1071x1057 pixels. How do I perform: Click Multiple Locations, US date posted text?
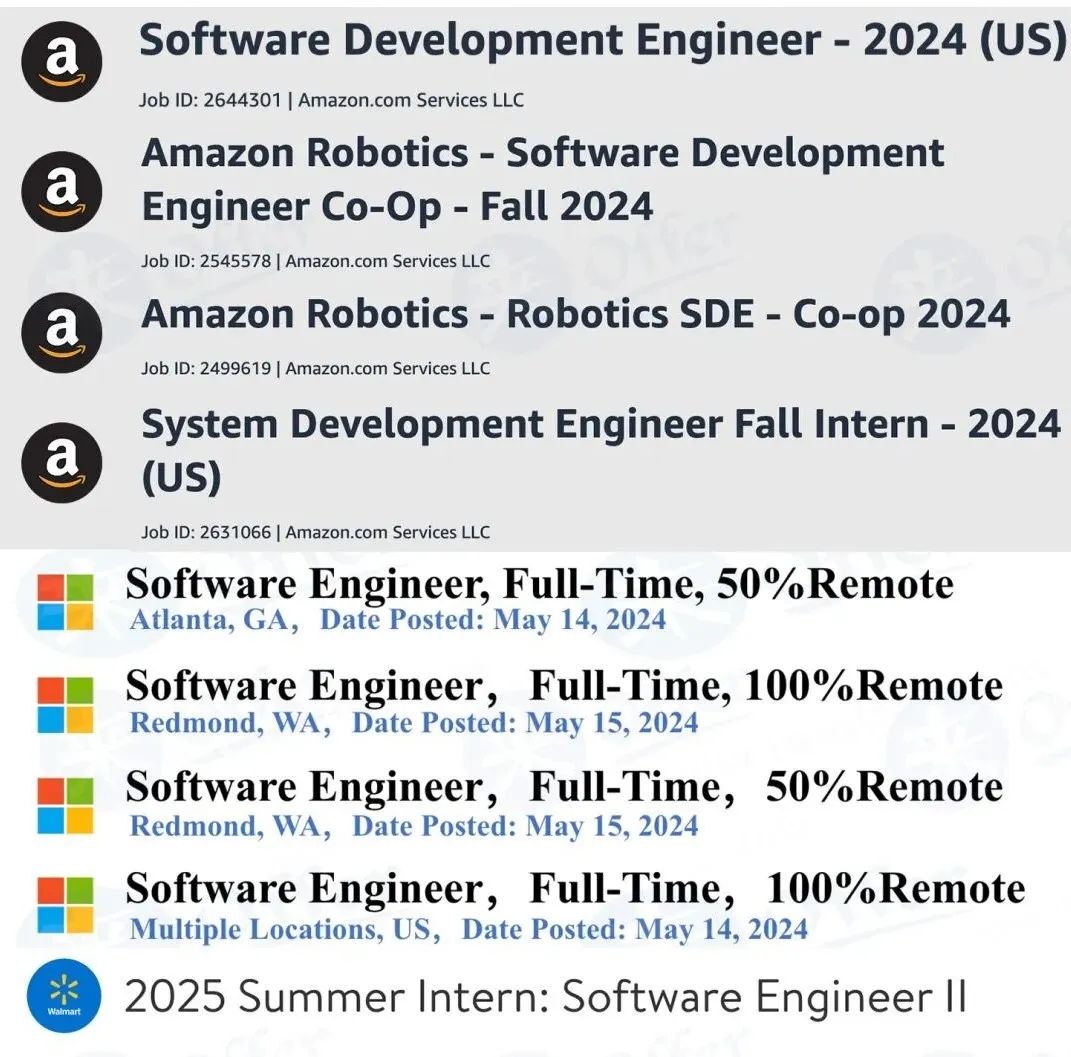point(469,929)
